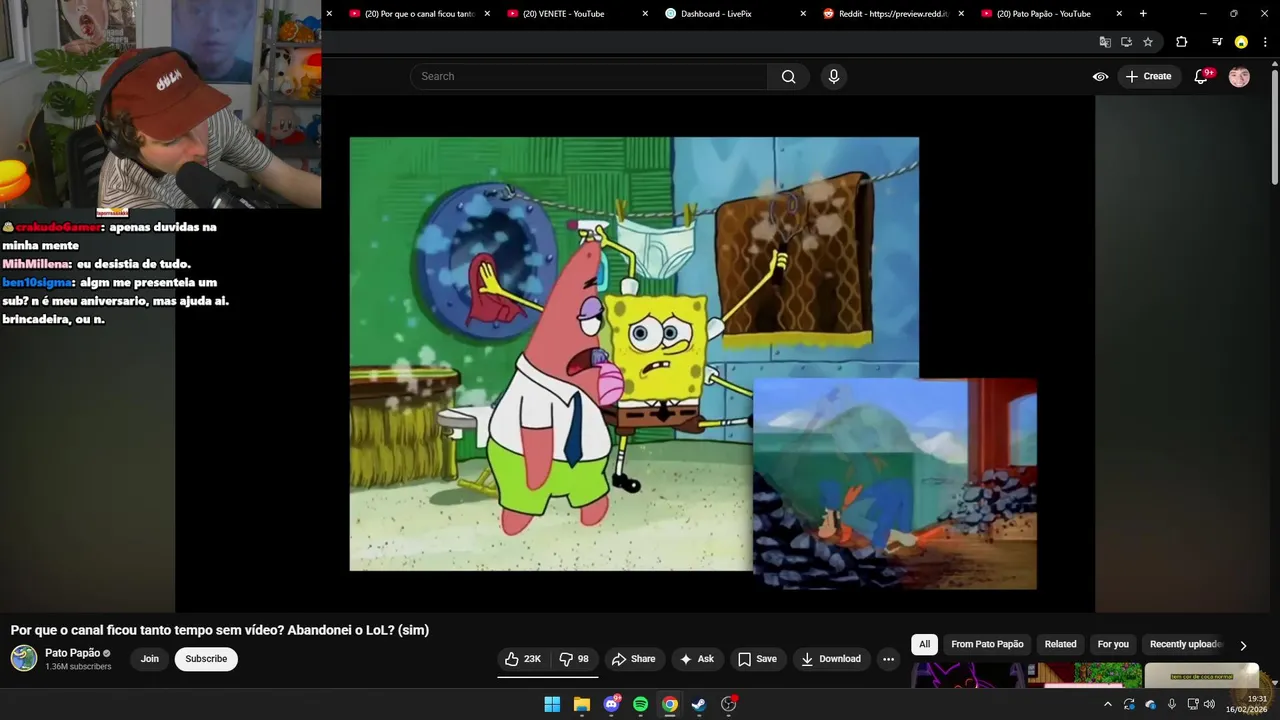Subscribe to Pato Papão channel
This screenshot has height=720, width=1280.
click(206, 659)
